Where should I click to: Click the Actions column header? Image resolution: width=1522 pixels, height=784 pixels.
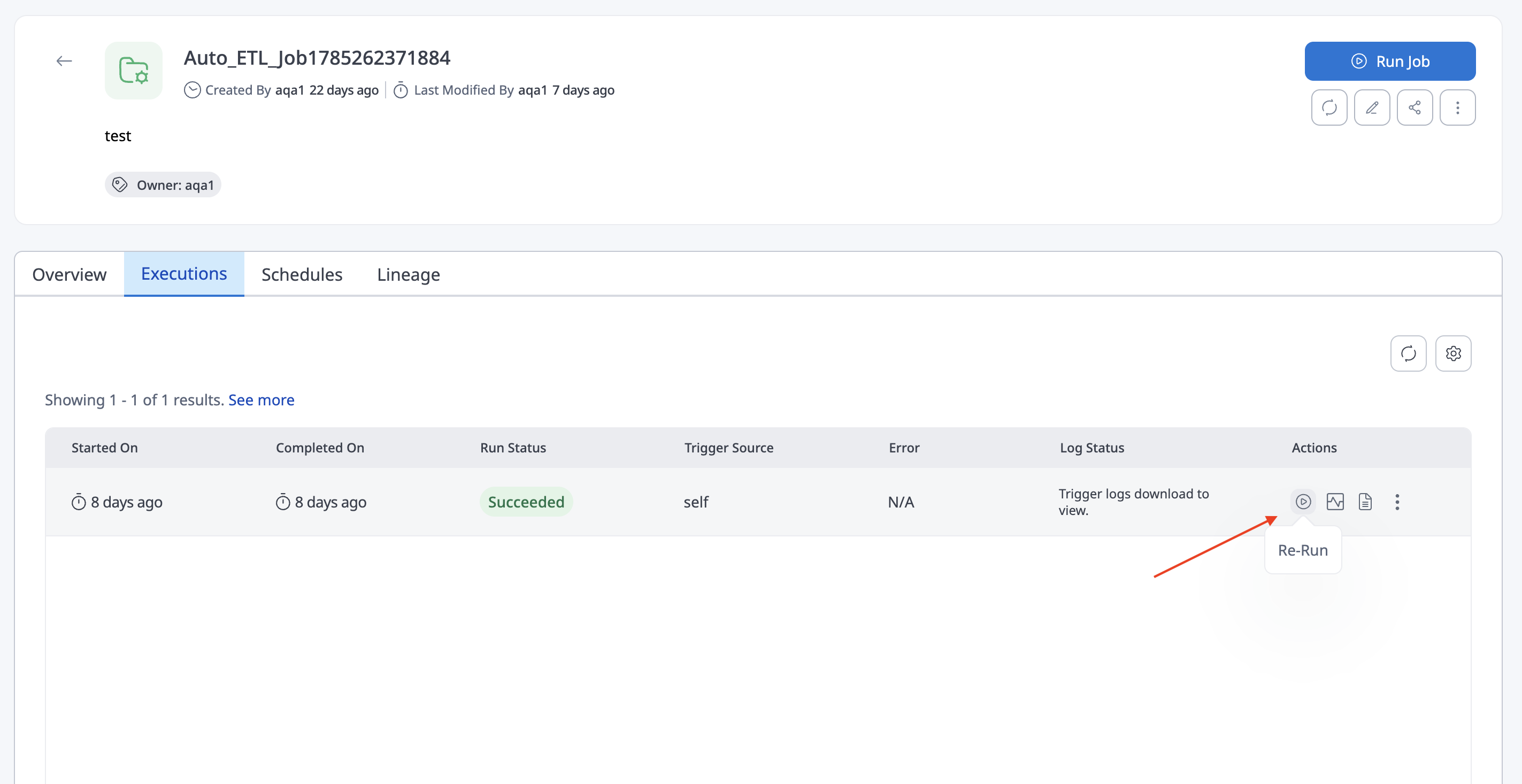1314,448
